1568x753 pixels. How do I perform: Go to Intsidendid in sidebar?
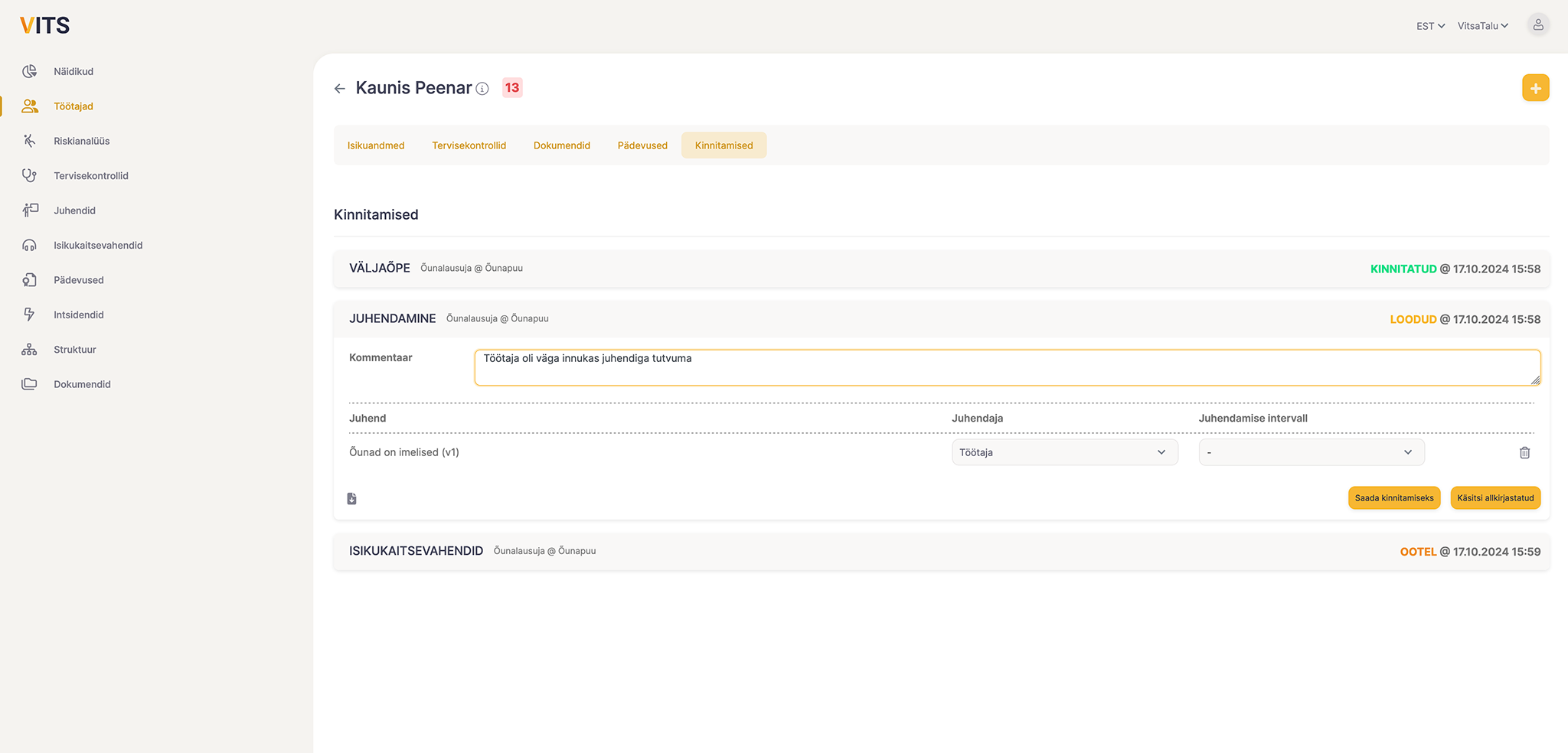point(78,315)
